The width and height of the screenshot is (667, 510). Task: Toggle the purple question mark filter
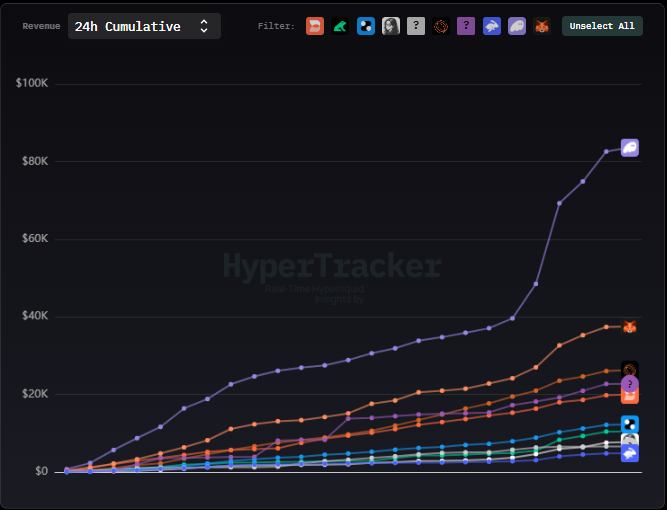pos(466,26)
